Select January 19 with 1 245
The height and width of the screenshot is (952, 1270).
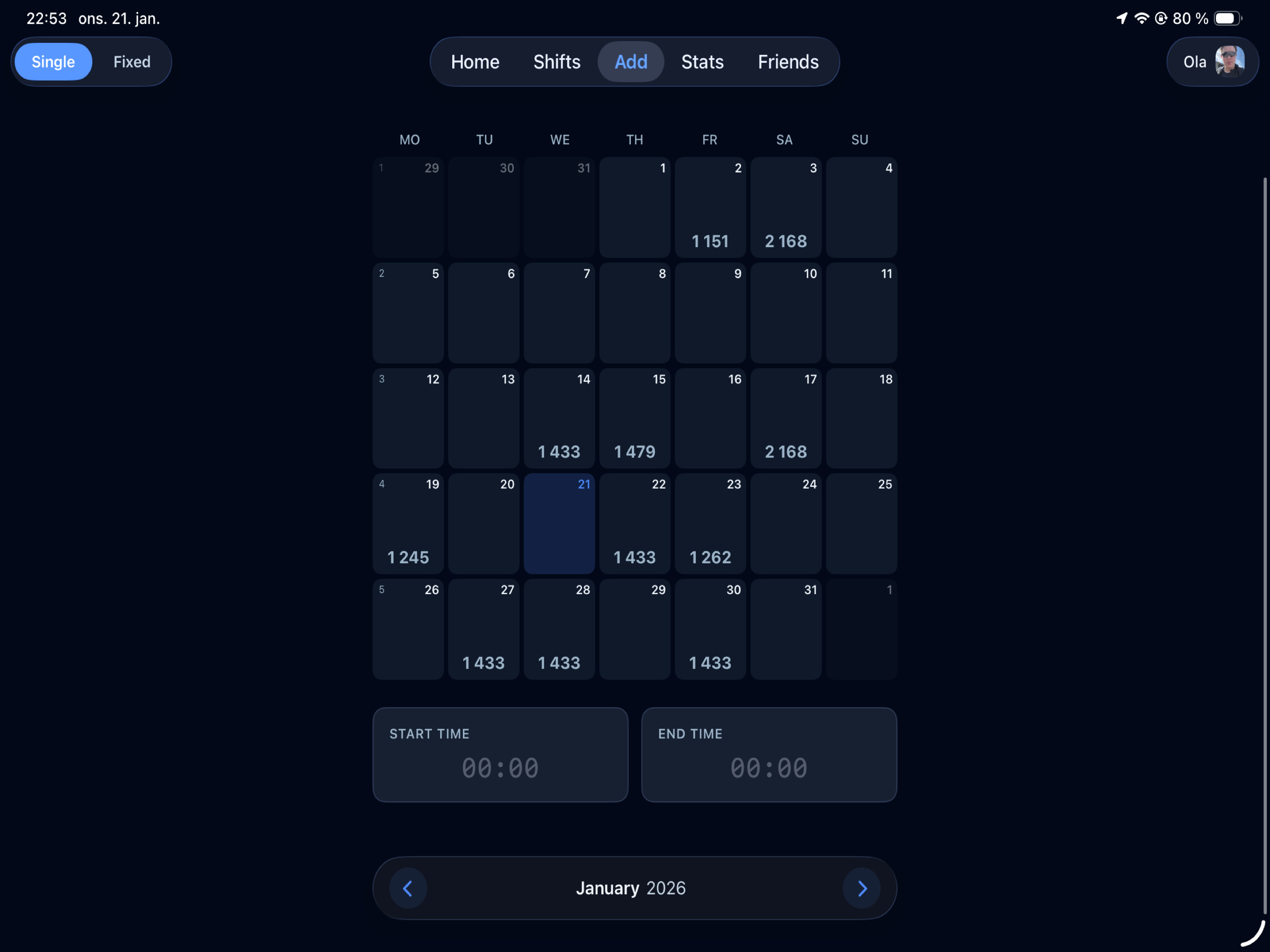click(x=408, y=524)
